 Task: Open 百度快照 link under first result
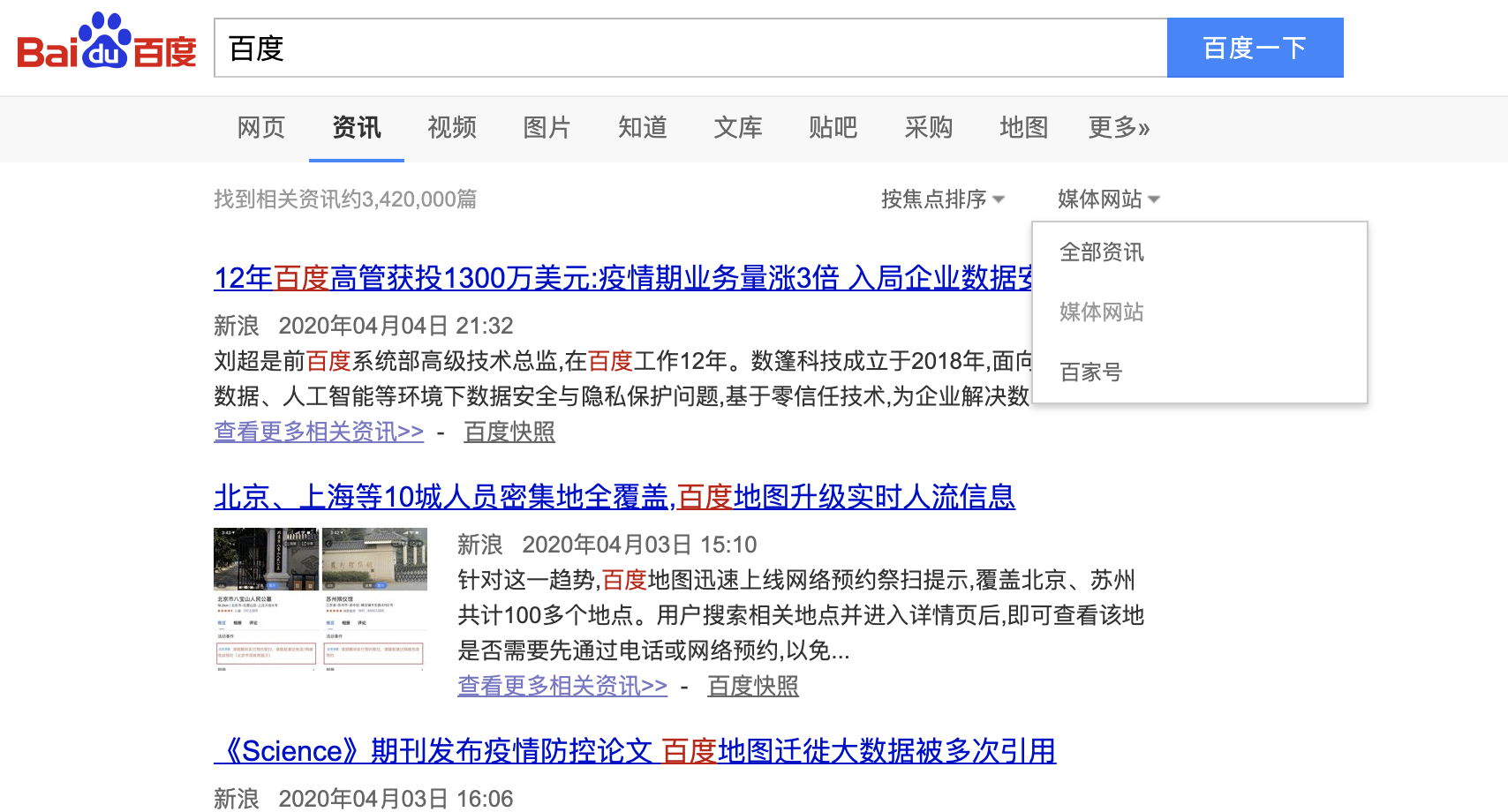[509, 432]
